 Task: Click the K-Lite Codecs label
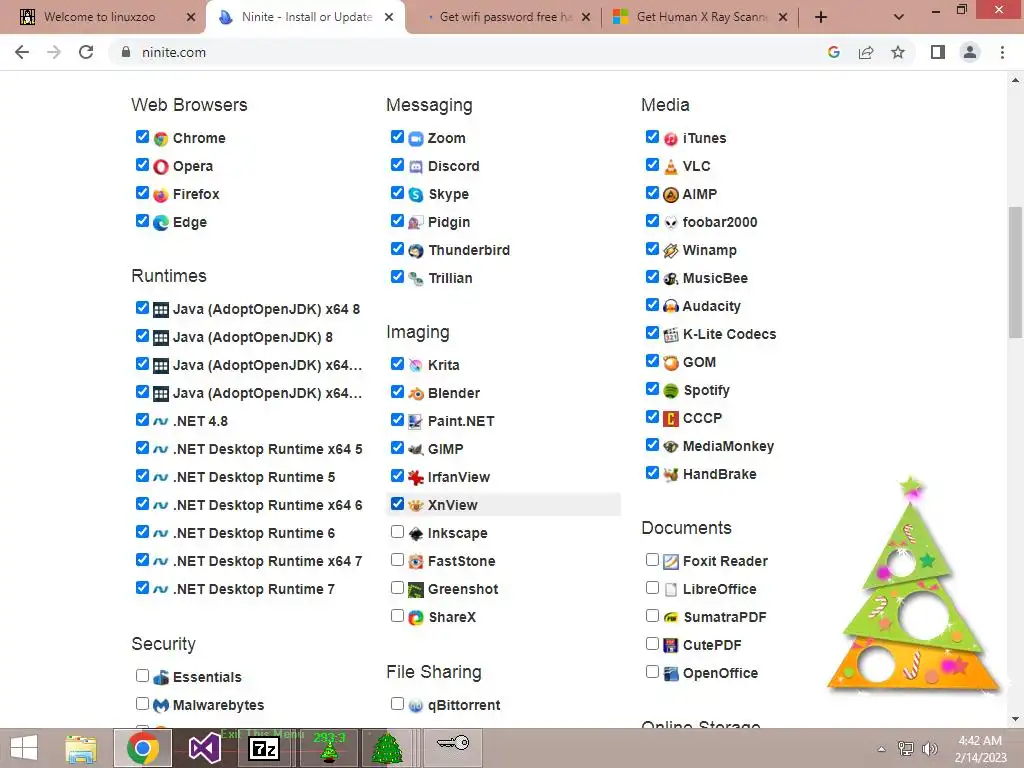(x=729, y=334)
